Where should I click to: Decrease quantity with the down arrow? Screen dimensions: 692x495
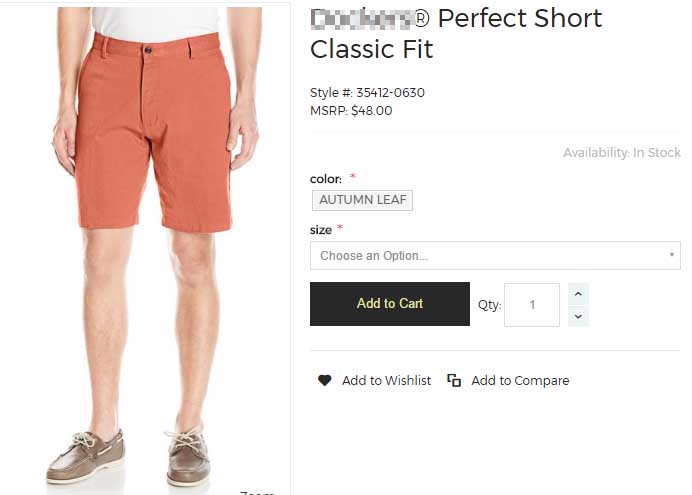click(578, 316)
